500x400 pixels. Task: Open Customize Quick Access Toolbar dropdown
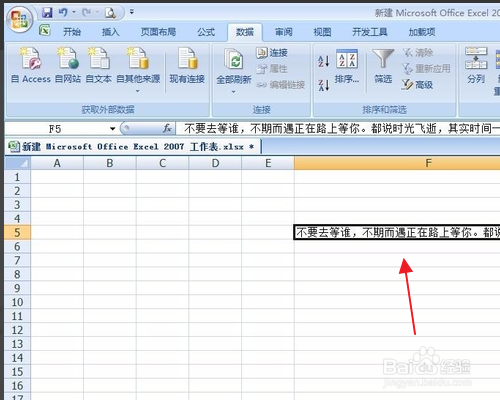pos(132,12)
